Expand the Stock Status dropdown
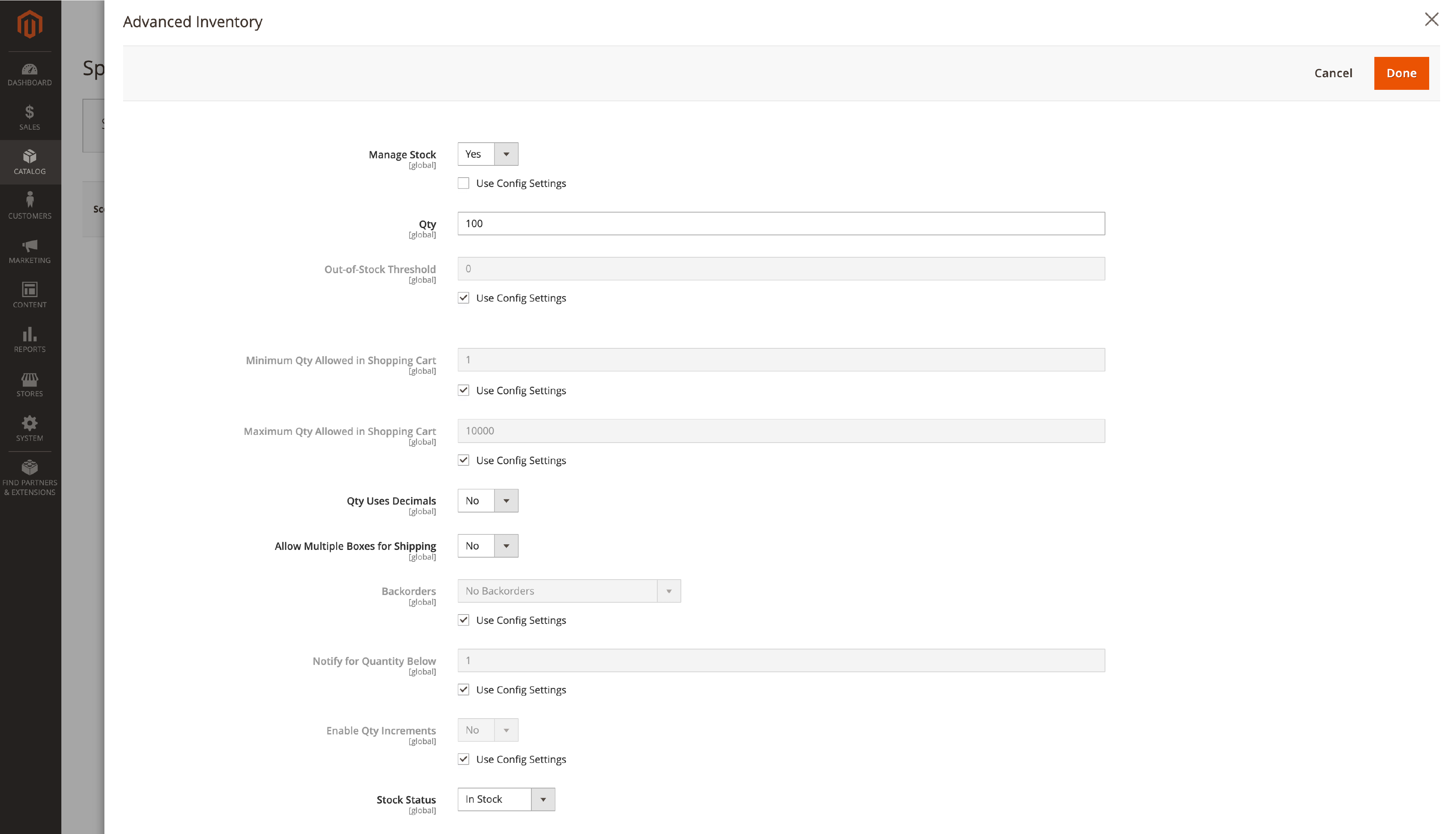This screenshot has height=834, width=1456. (543, 799)
